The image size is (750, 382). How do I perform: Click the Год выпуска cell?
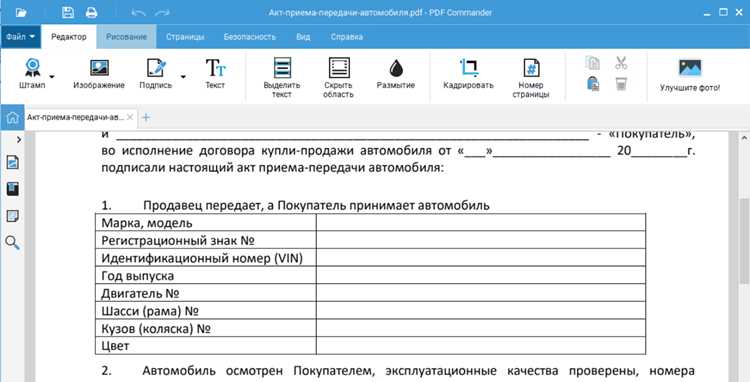click(x=206, y=276)
